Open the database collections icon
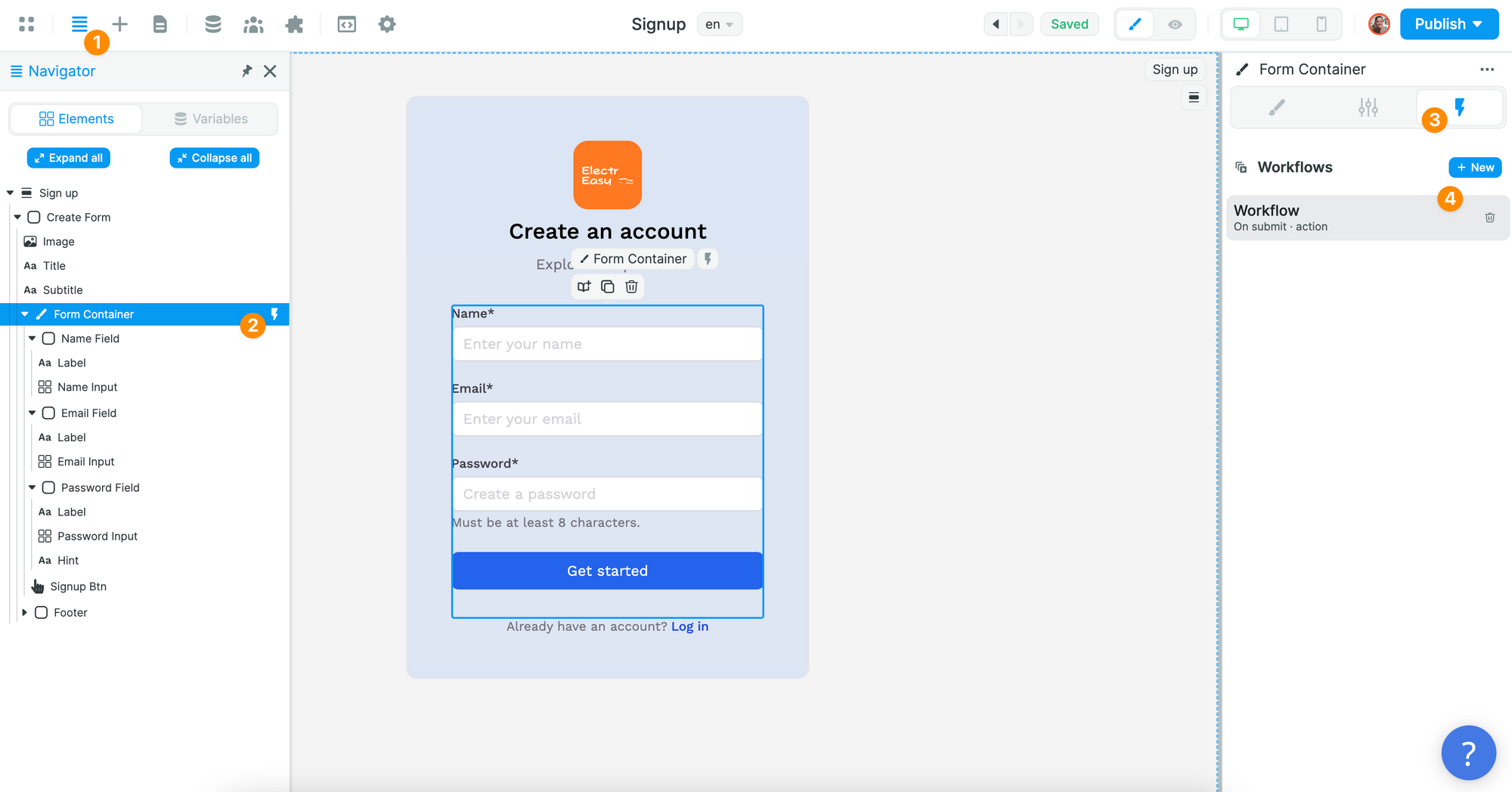1512x792 pixels. [x=213, y=24]
